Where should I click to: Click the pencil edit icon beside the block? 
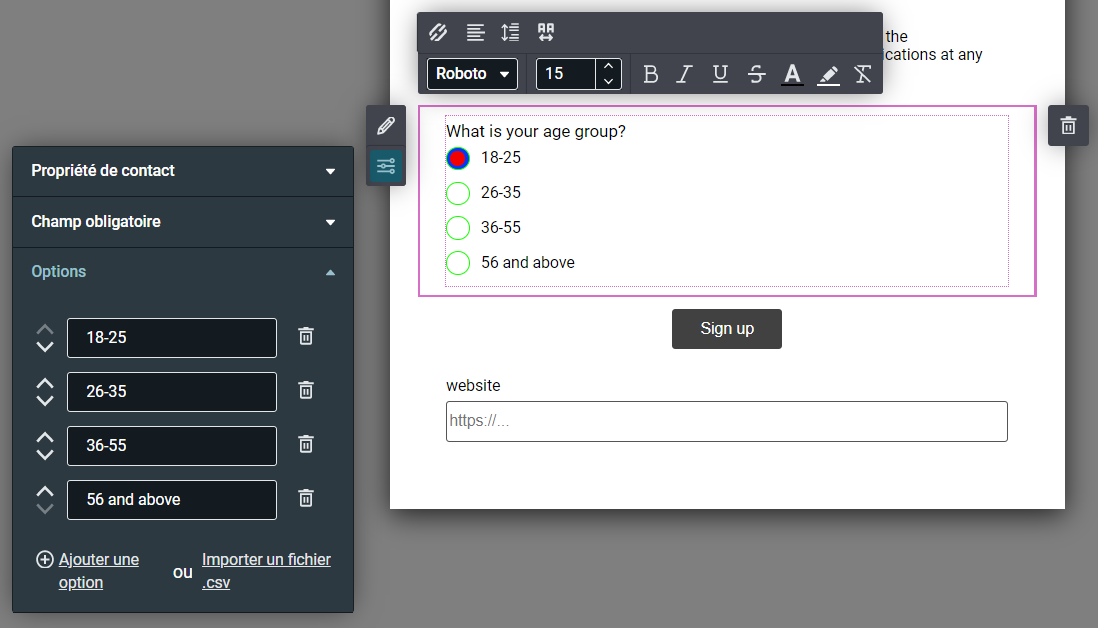[386, 126]
